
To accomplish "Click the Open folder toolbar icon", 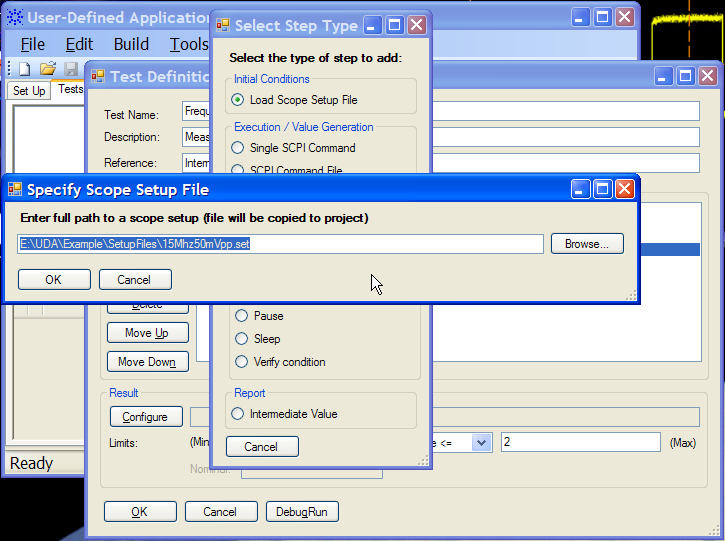I will point(47,69).
